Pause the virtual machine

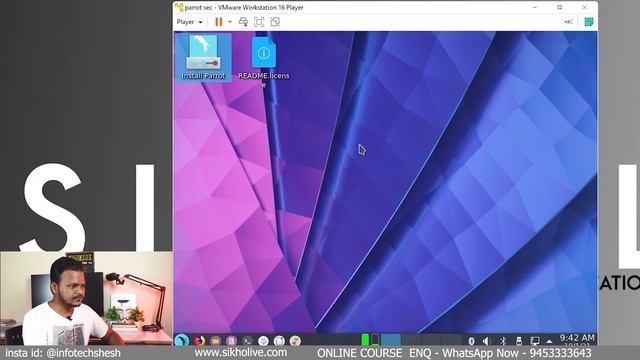tap(219, 22)
